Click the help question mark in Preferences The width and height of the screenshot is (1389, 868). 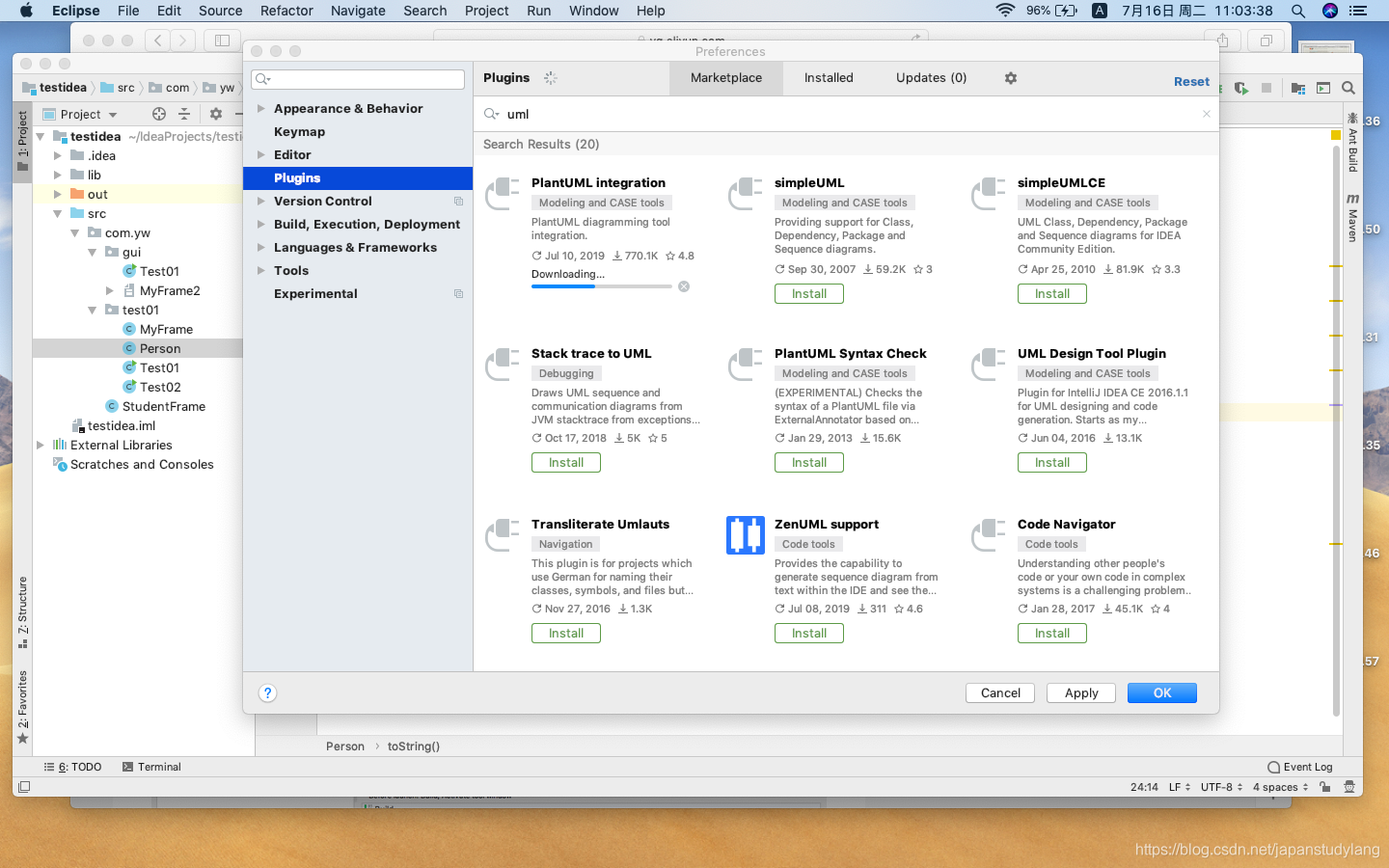coord(267,692)
